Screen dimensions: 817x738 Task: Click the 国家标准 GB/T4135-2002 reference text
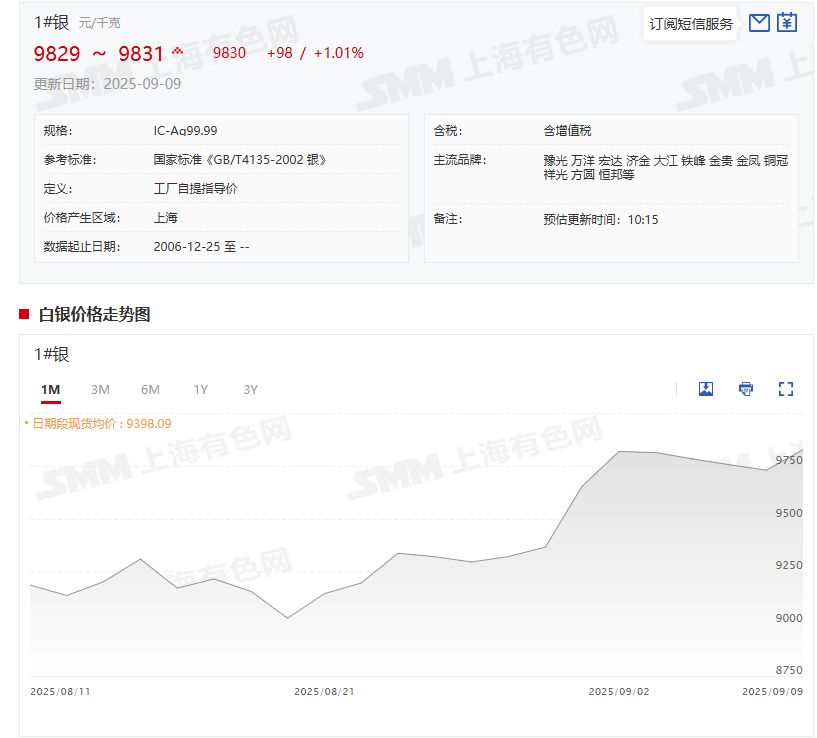240,160
